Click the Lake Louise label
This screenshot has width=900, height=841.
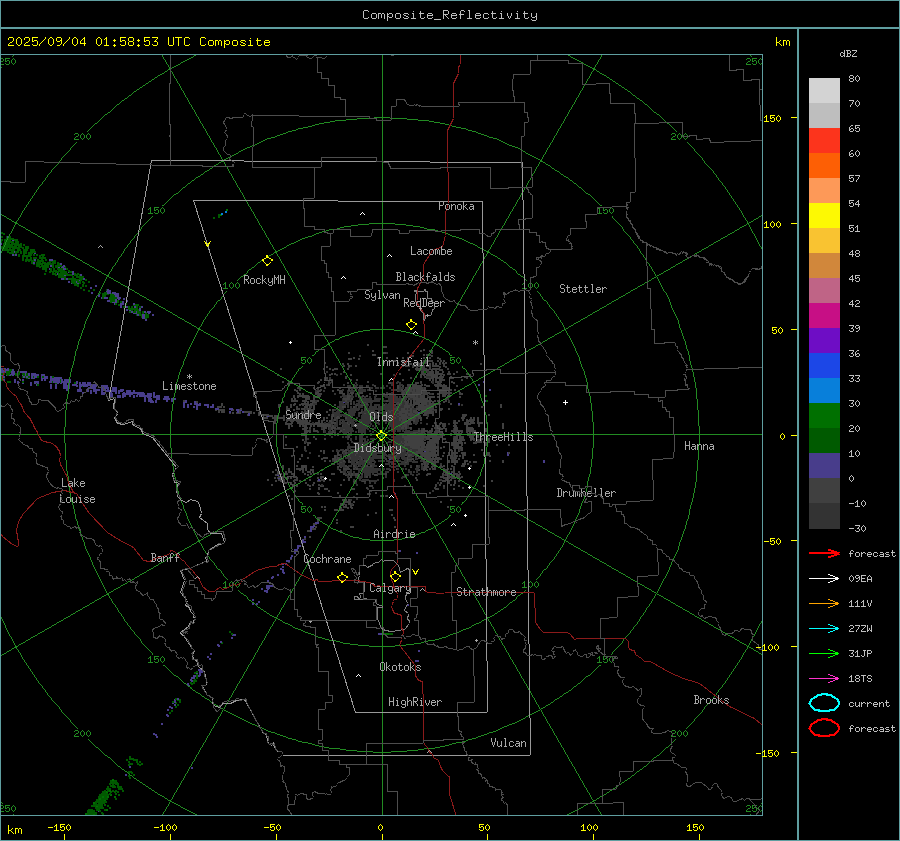pos(77,491)
